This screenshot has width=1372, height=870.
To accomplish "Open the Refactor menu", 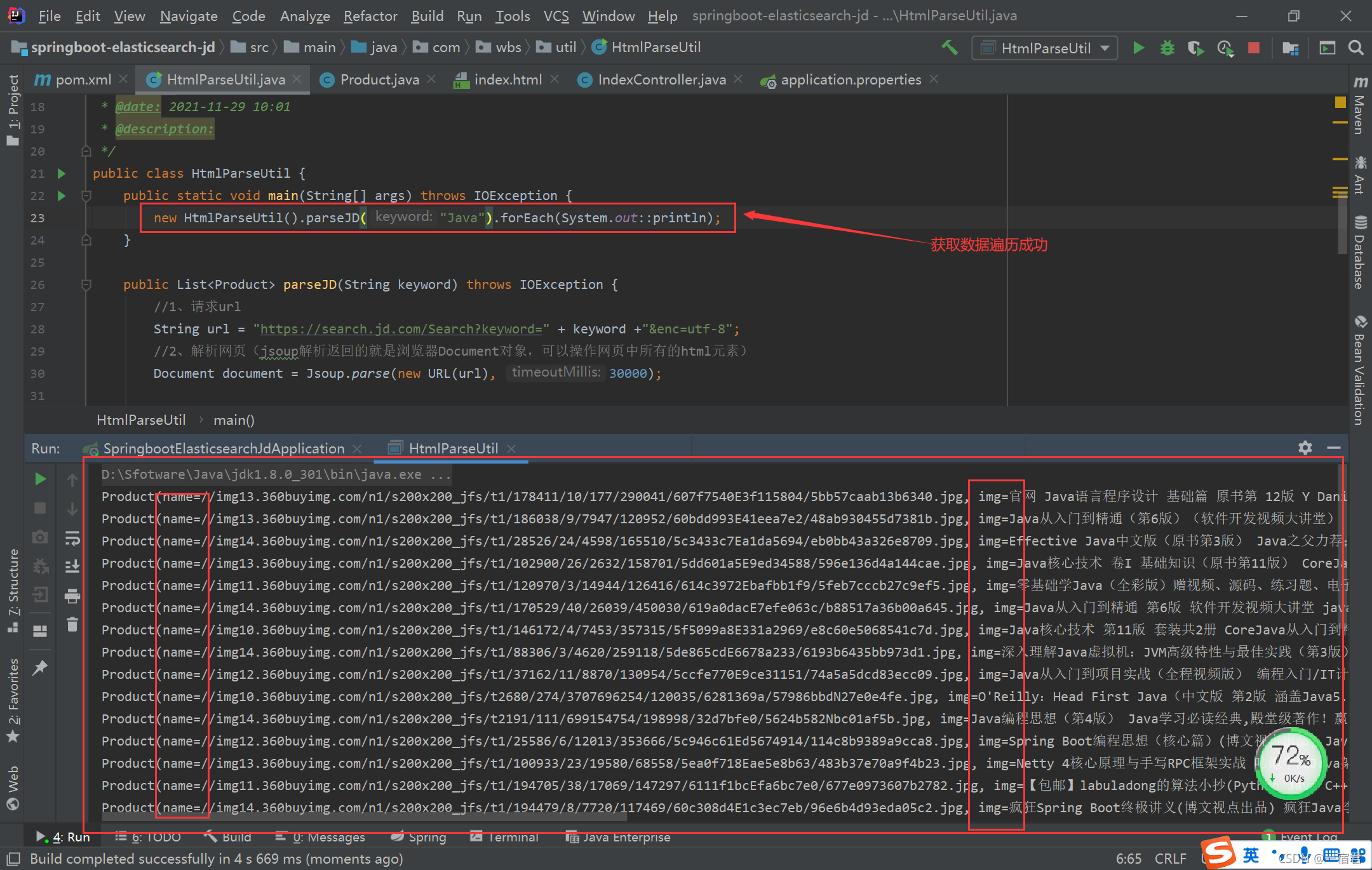I will 370,16.
